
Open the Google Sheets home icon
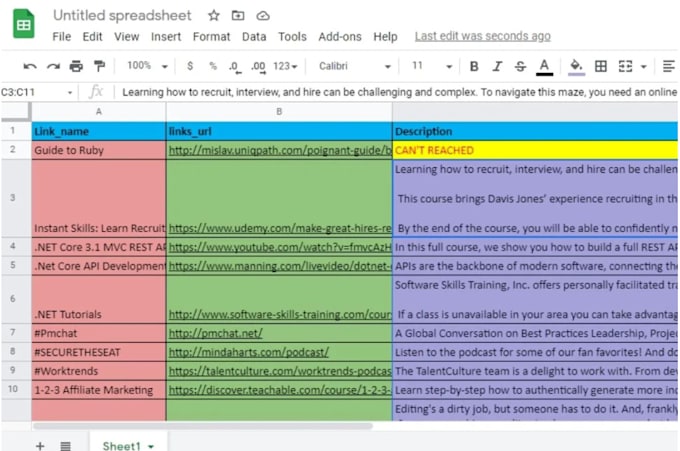[x=23, y=23]
